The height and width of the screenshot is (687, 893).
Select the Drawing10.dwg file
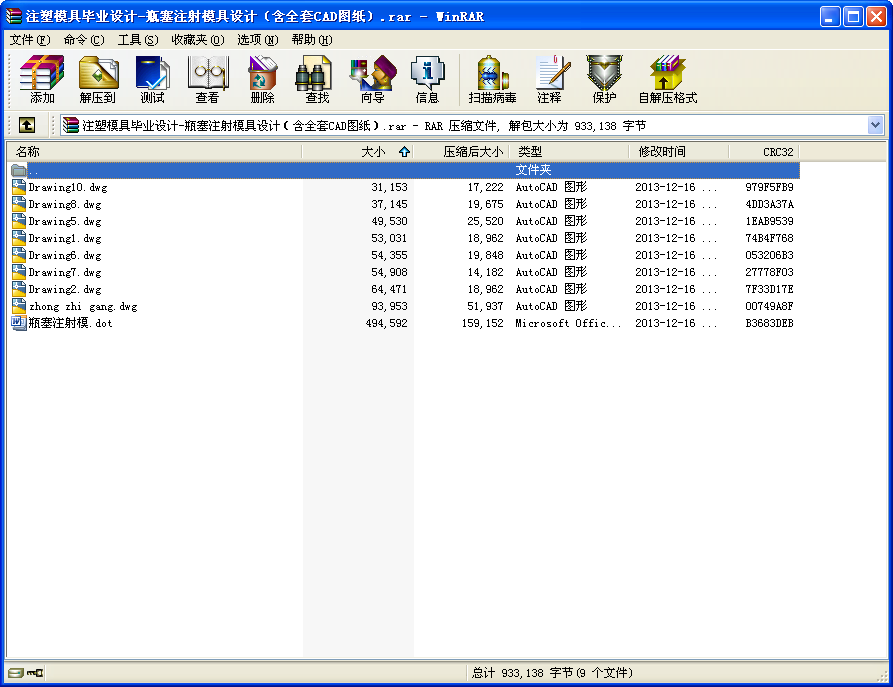67,187
